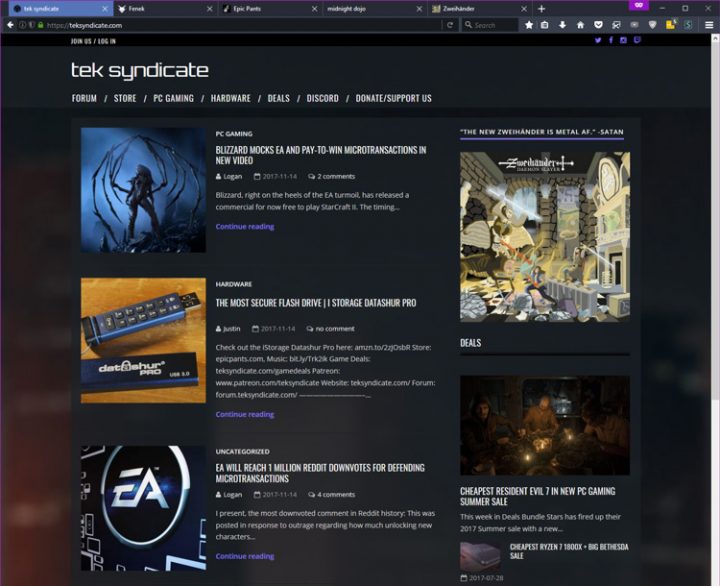Click the private browsing mask icon

(x=639, y=5)
